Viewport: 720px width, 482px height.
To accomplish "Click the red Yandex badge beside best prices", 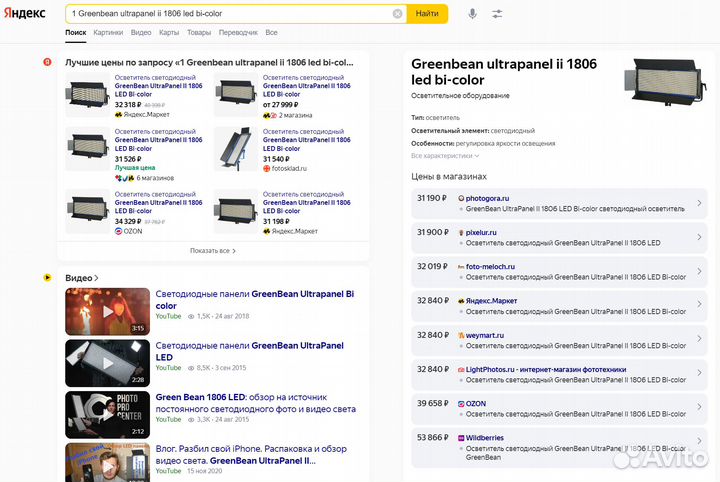I will point(47,62).
